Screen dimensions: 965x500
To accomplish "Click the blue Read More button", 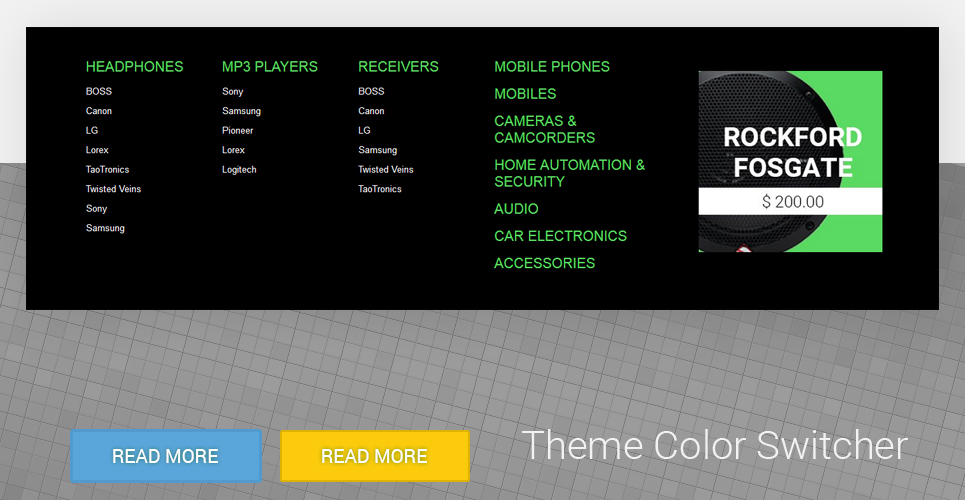I will (166, 456).
